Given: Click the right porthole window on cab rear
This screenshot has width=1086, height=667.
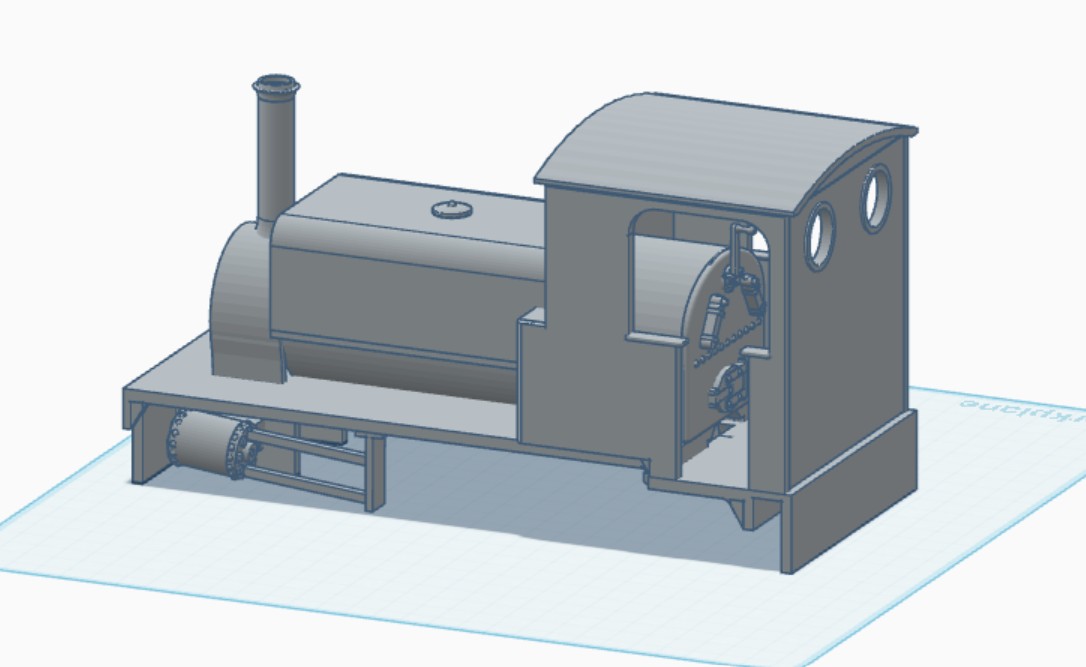Looking at the screenshot, I should click(876, 198).
